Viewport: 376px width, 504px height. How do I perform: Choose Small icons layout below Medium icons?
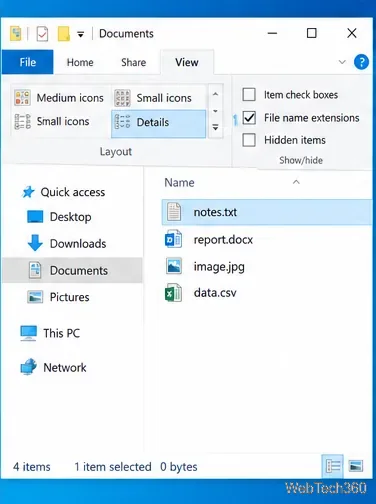52,121
